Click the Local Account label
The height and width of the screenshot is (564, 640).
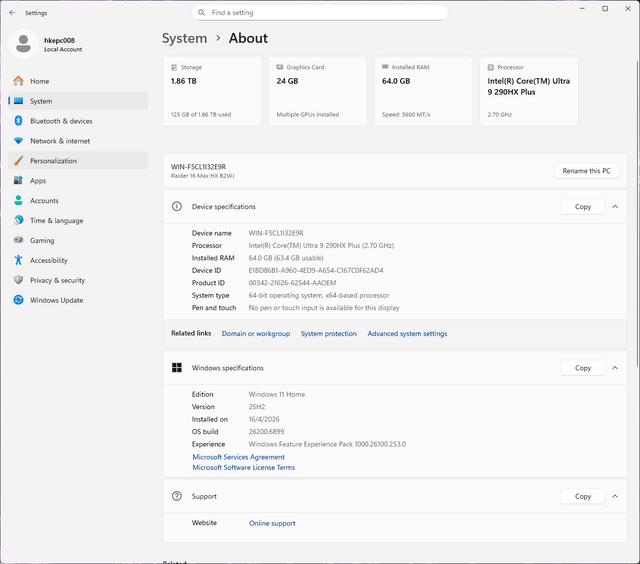coord(63,49)
